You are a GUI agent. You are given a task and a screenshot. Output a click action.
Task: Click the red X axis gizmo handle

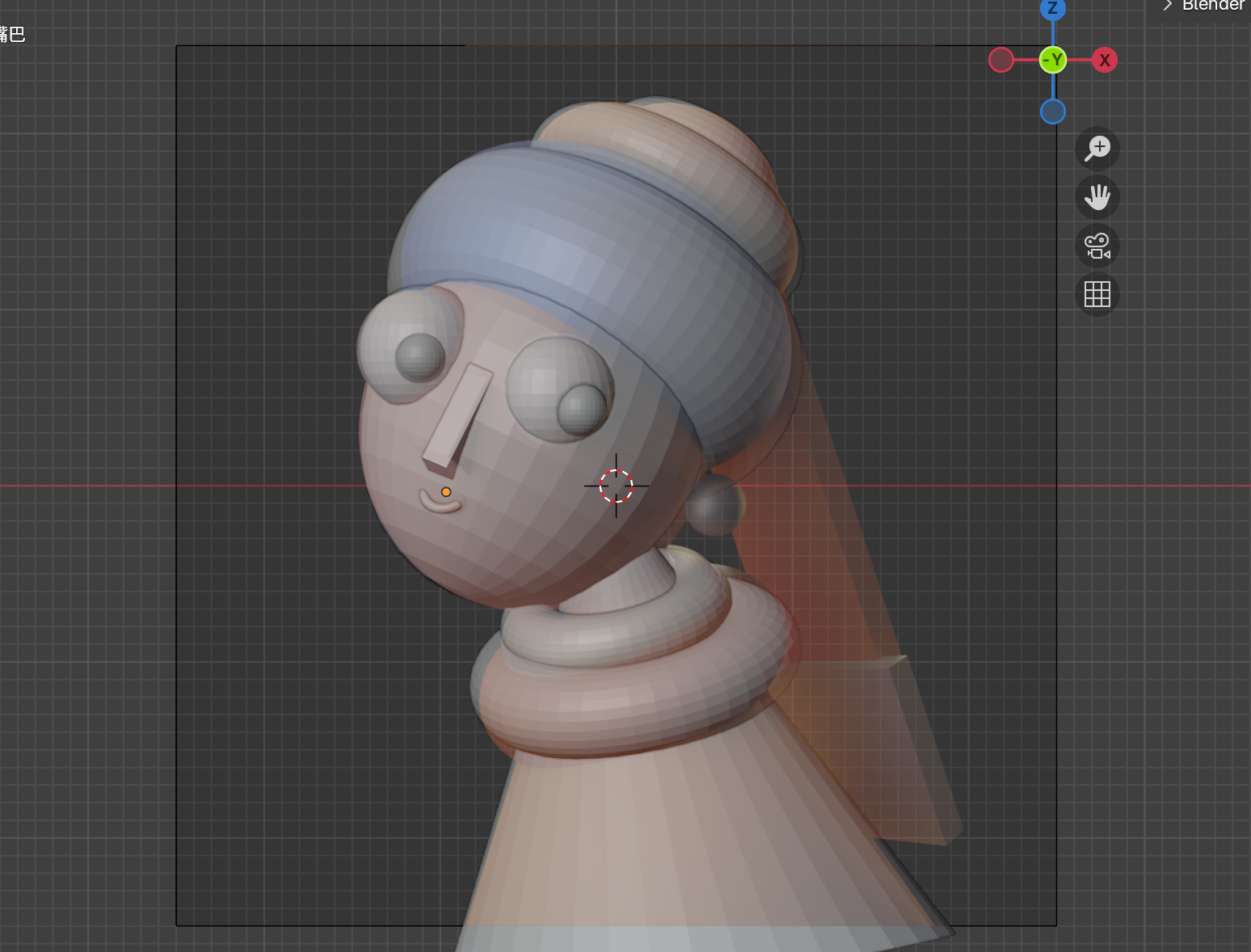(x=1104, y=61)
